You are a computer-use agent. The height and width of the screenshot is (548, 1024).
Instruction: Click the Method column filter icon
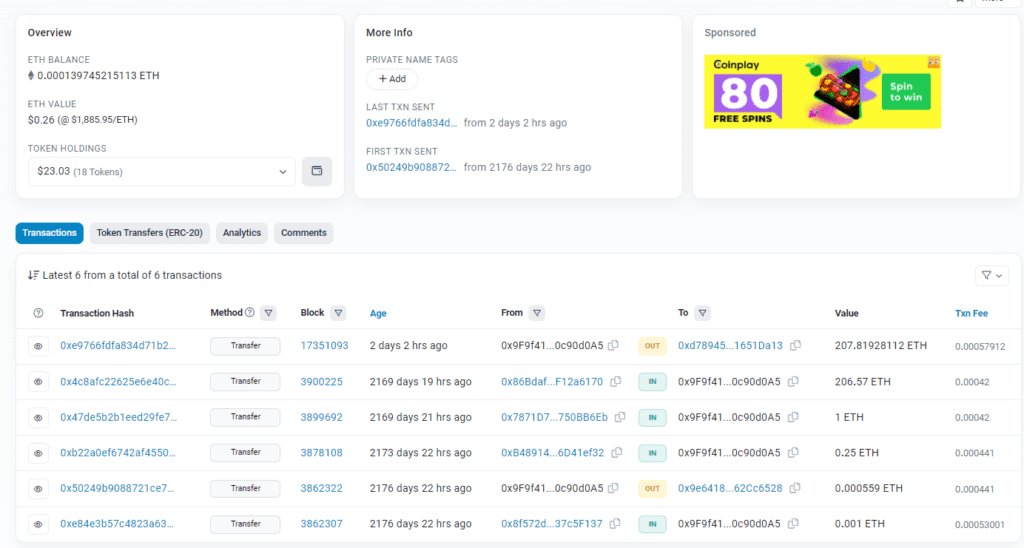[x=268, y=313]
